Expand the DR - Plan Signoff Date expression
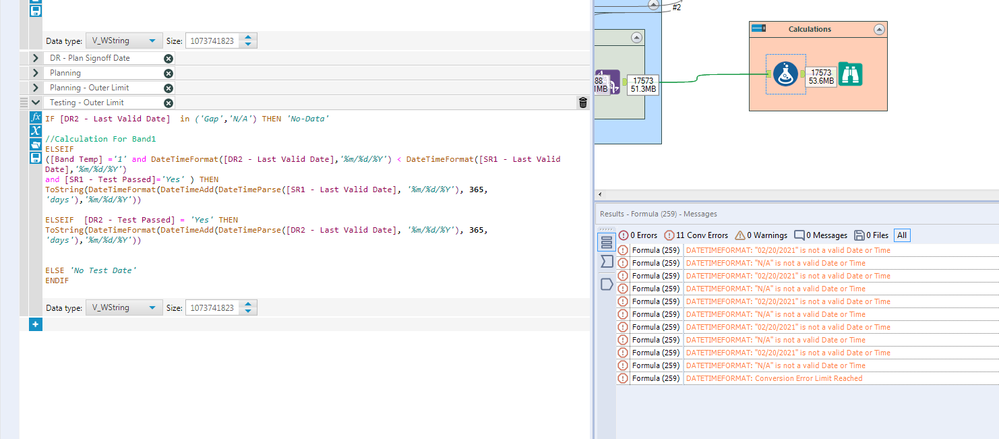This screenshot has width=999, height=439. (36, 58)
